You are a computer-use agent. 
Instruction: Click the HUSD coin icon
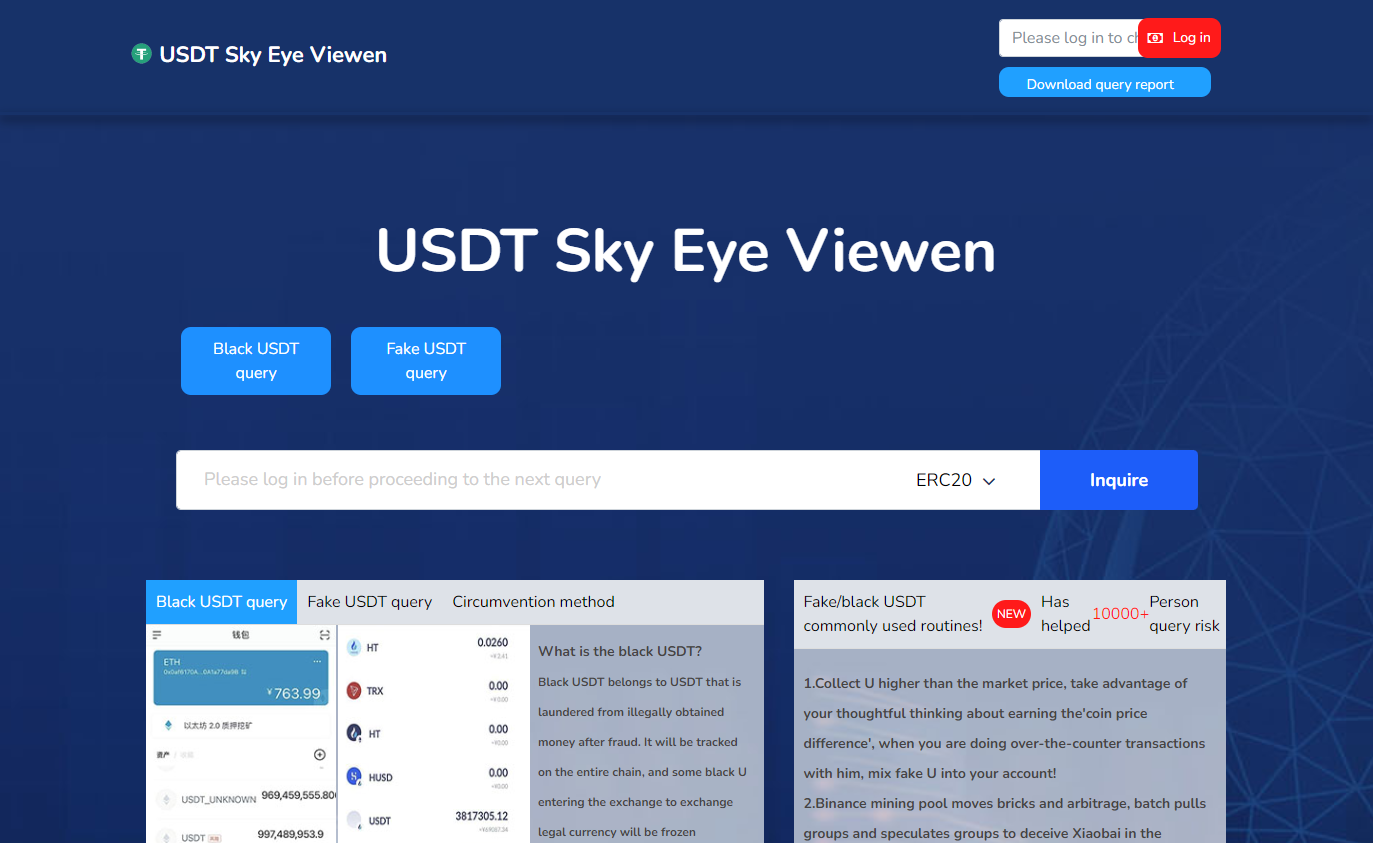(353, 776)
